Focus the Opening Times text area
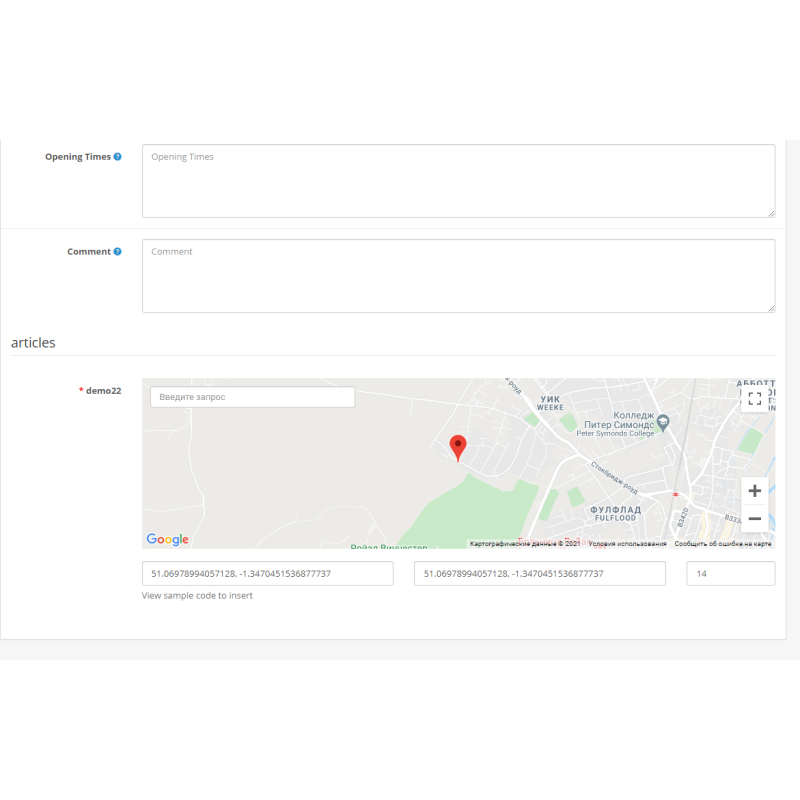The width and height of the screenshot is (800, 800). 458,181
